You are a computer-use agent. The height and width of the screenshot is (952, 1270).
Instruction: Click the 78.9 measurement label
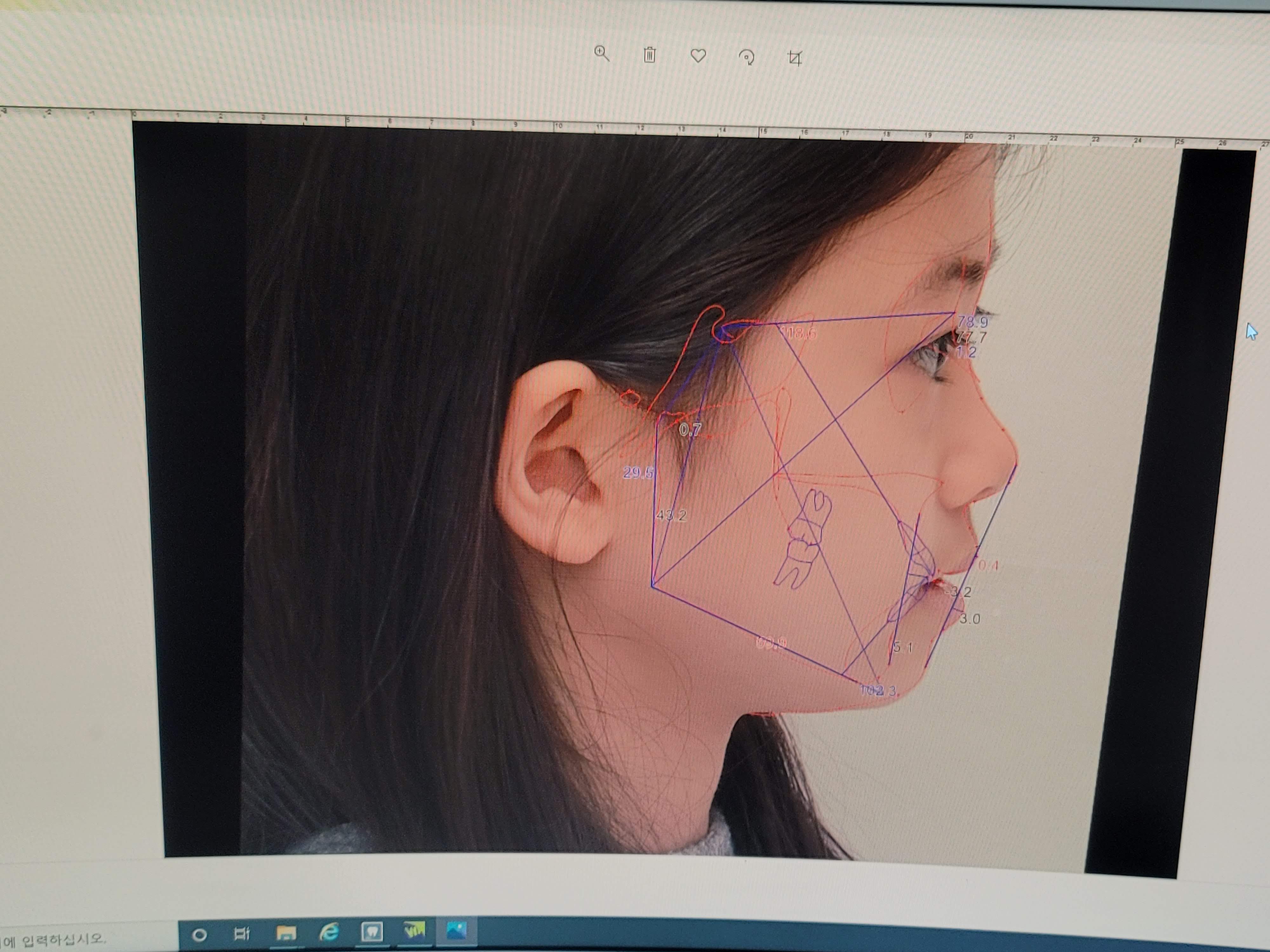(x=972, y=322)
